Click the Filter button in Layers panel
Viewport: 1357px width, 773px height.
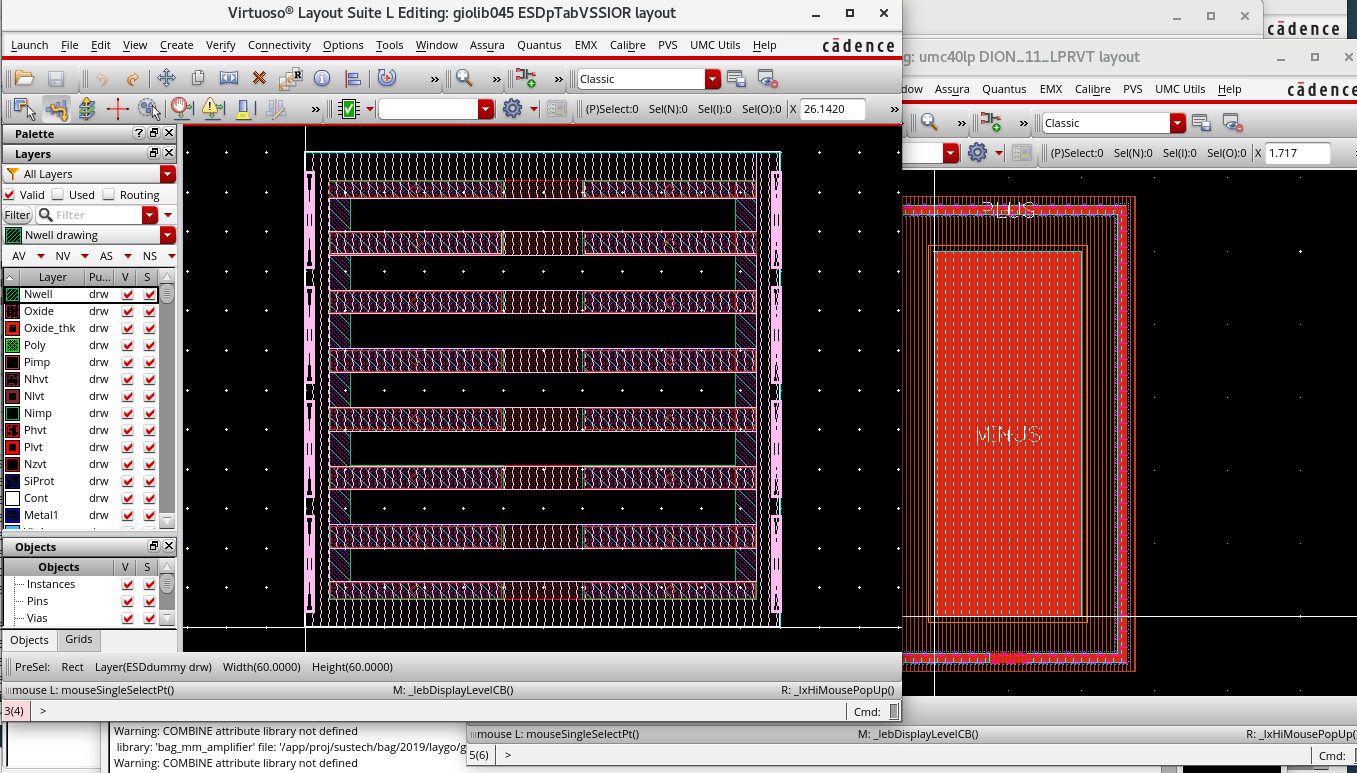pos(17,215)
